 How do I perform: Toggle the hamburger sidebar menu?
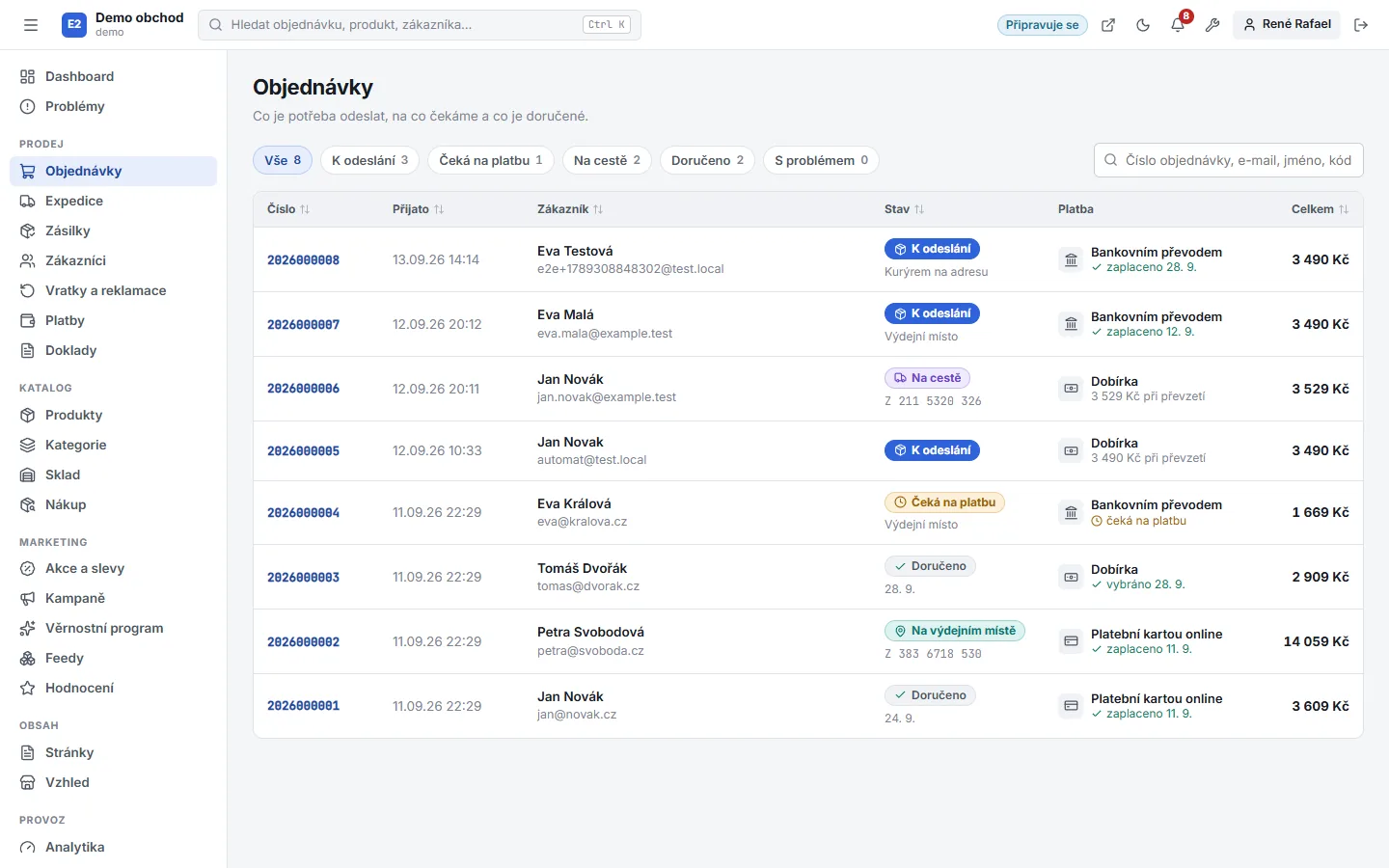31,25
